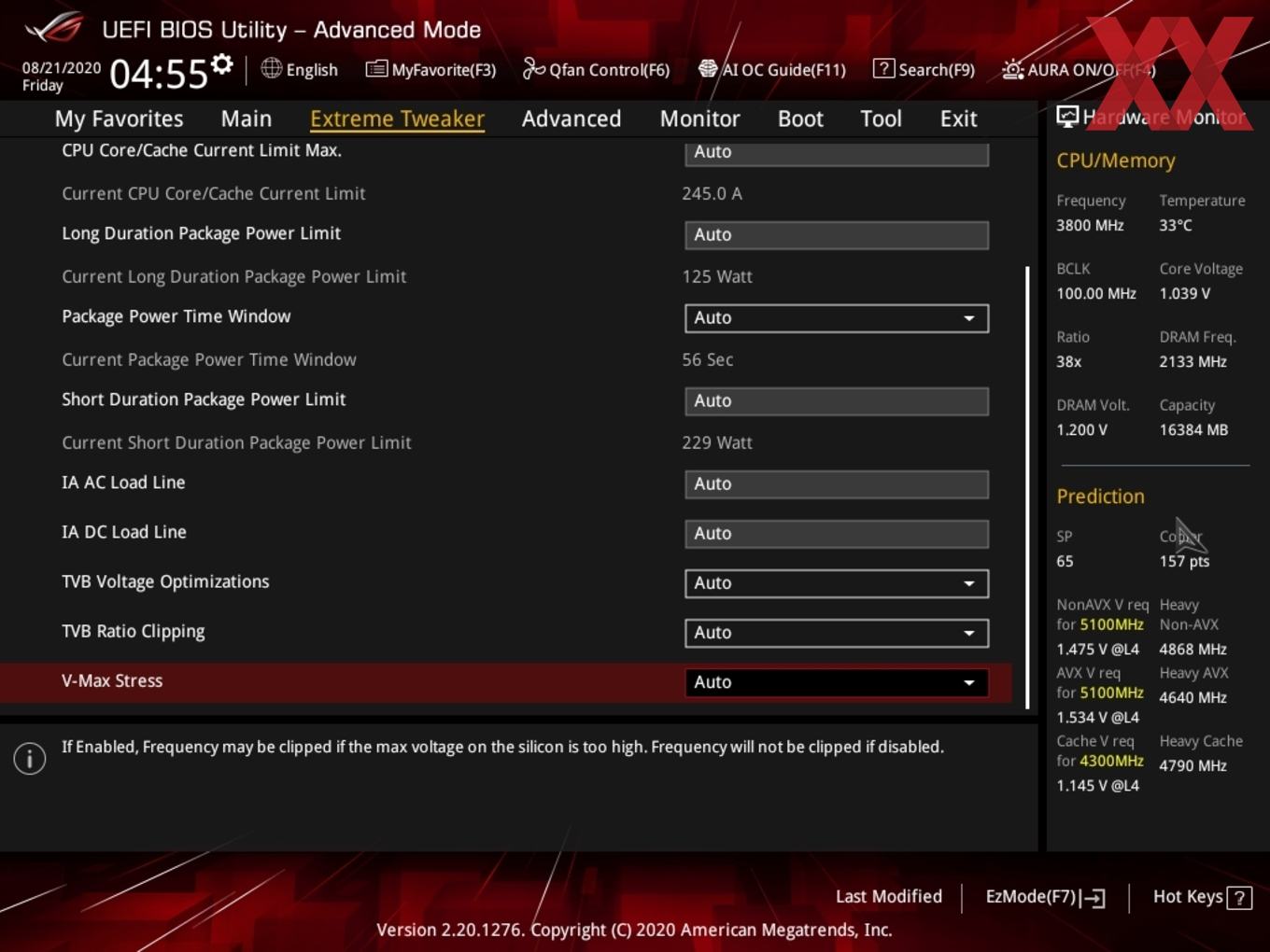Click the 157 pts cooler score
Screen dimensions: 1270x952
click(1184, 561)
